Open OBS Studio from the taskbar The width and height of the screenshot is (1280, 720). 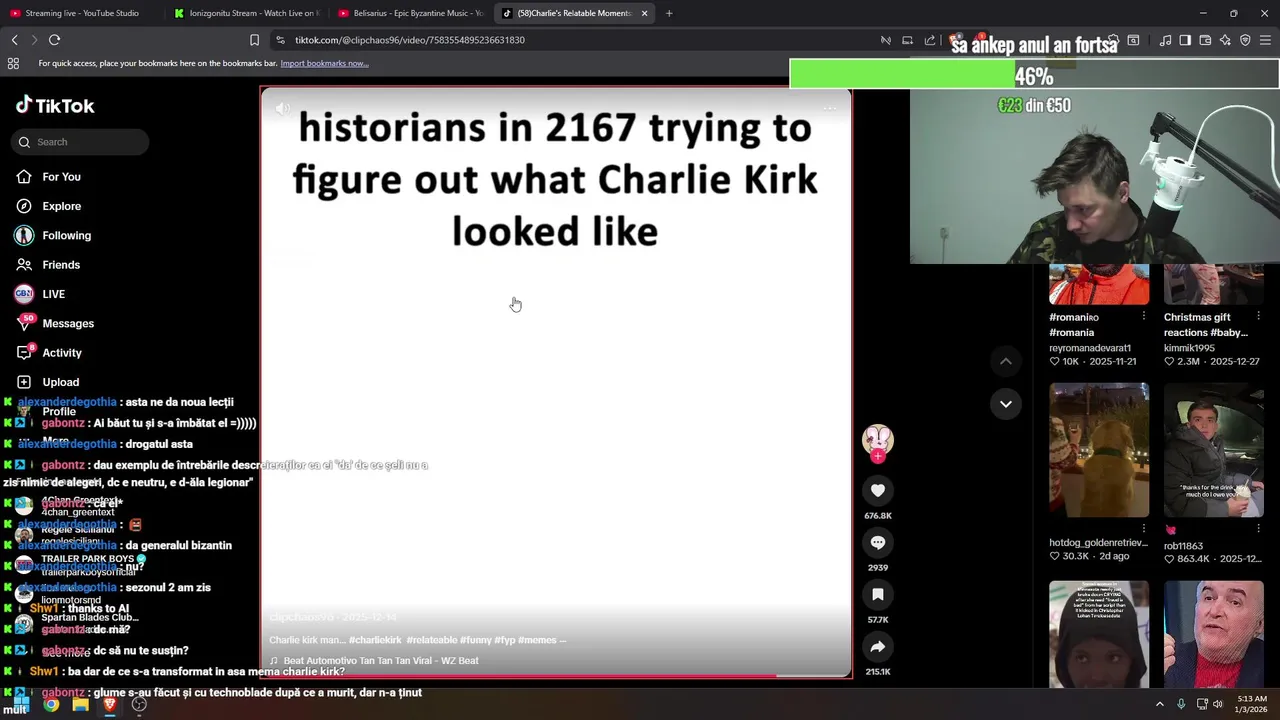click(x=139, y=704)
